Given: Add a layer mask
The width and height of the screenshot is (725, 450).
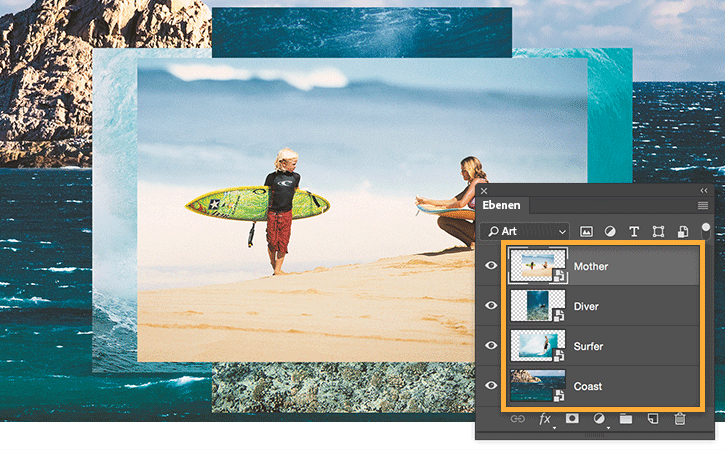Looking at the screenshot, I should pos(572,419).
